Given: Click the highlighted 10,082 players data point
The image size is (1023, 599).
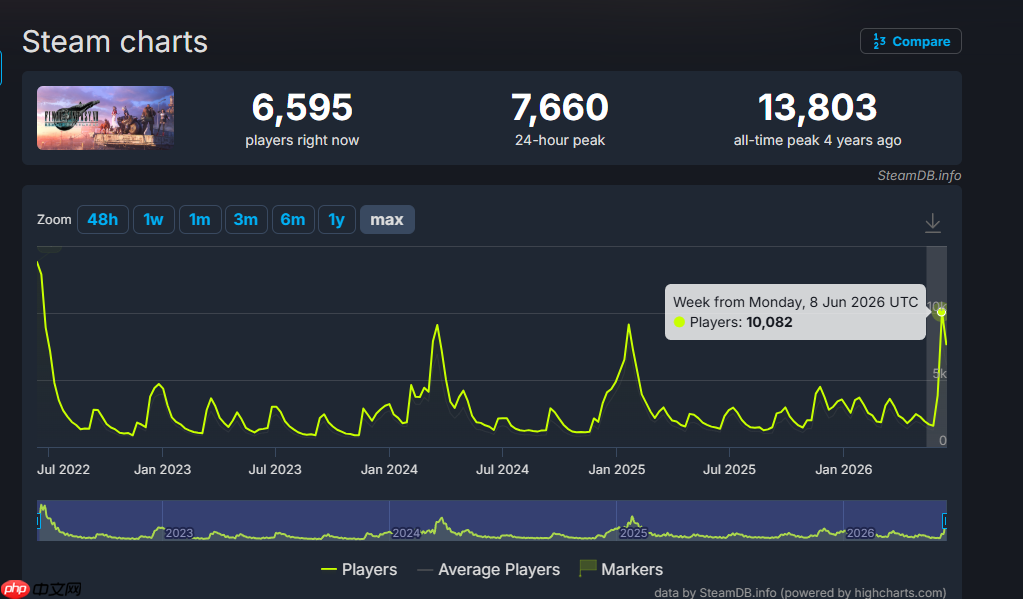Looking at the screenshot, I should [941, 313].
